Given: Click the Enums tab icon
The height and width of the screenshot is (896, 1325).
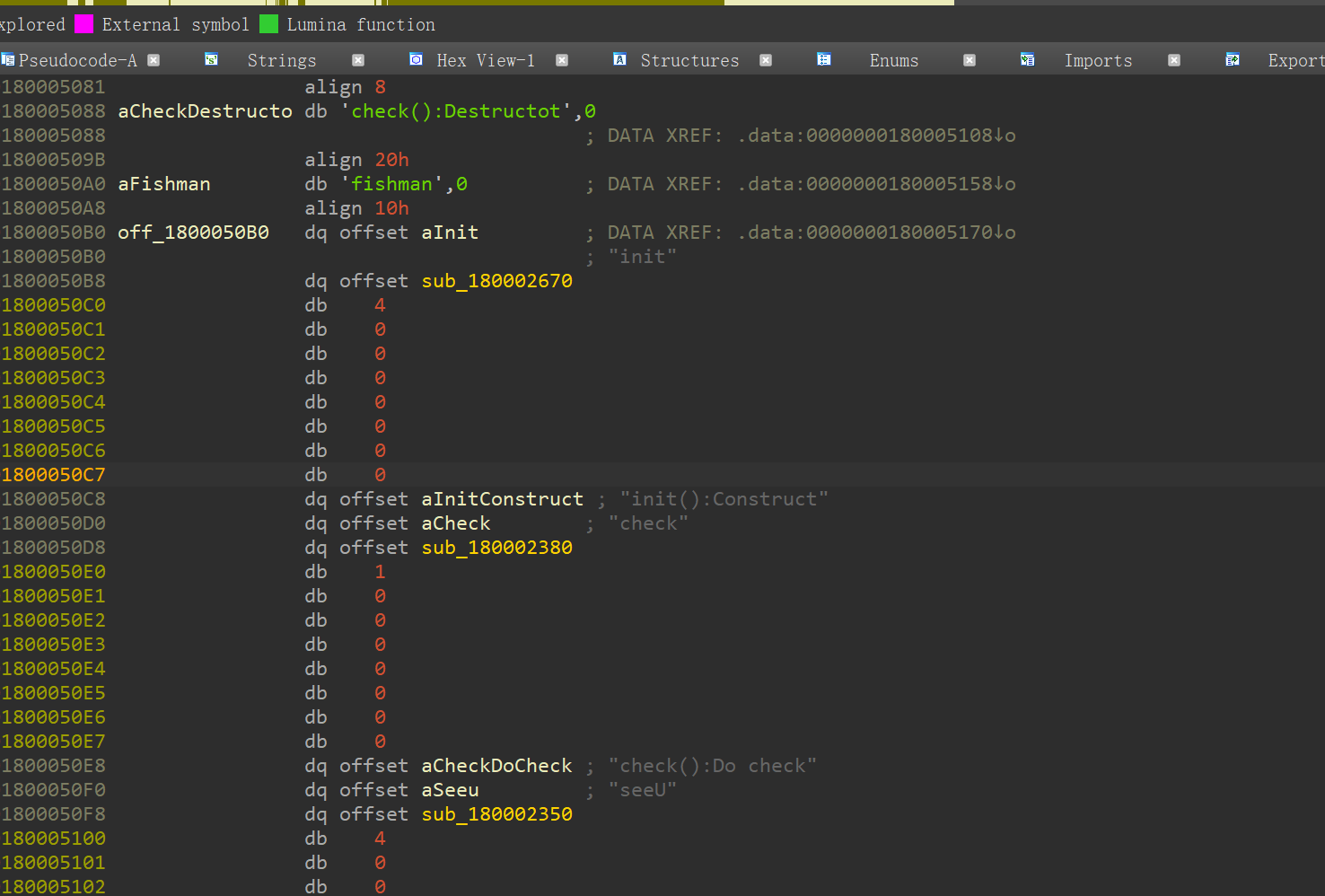Looking at the screenshot, I should tap(823, 60).
